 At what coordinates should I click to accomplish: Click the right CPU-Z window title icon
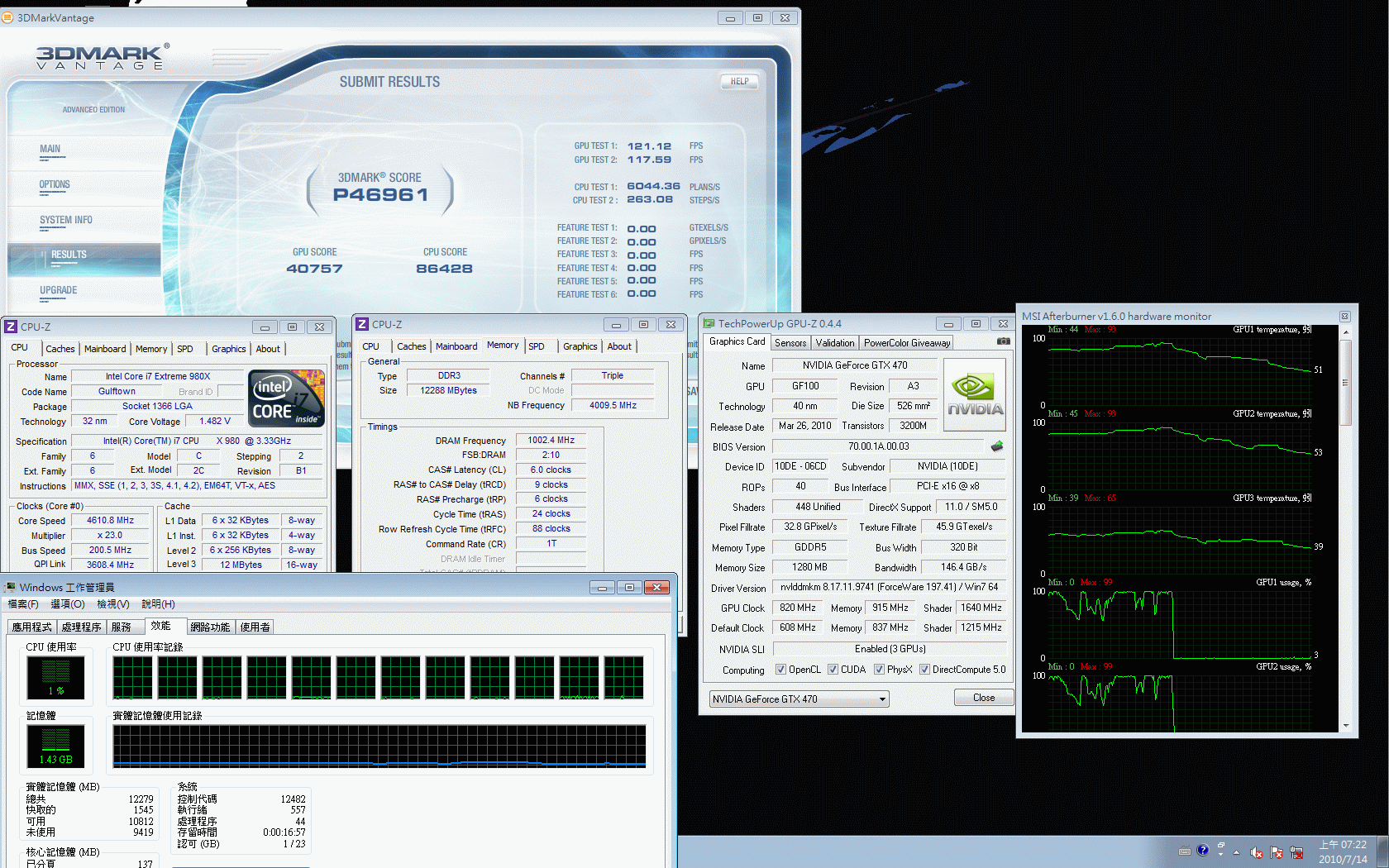point(362,324)
